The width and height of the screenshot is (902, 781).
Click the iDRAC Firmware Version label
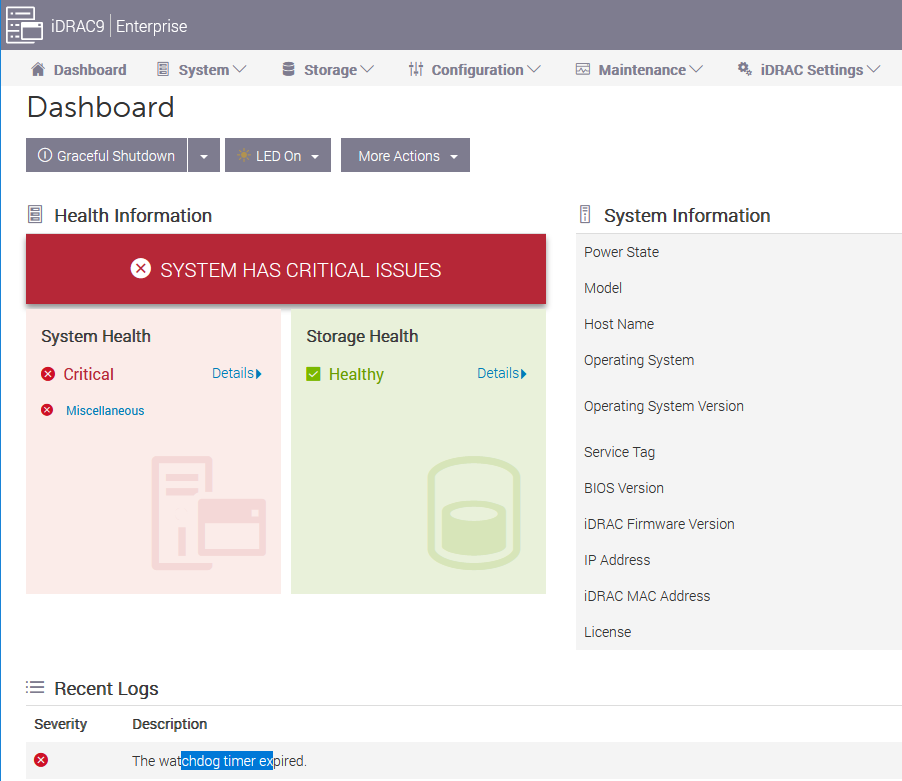pyautogui.click(x=659, y=524)
